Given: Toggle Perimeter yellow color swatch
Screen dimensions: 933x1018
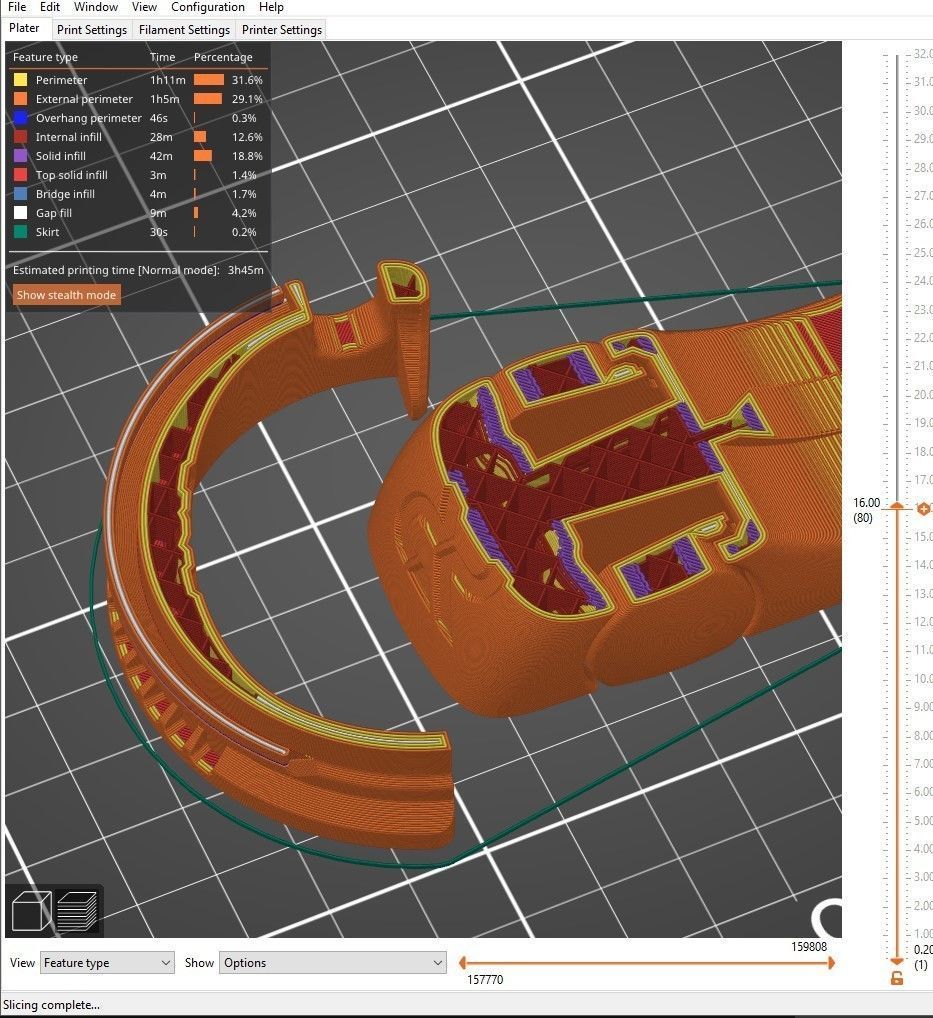Looking at the screenshot, I should (x=21, y=80).
